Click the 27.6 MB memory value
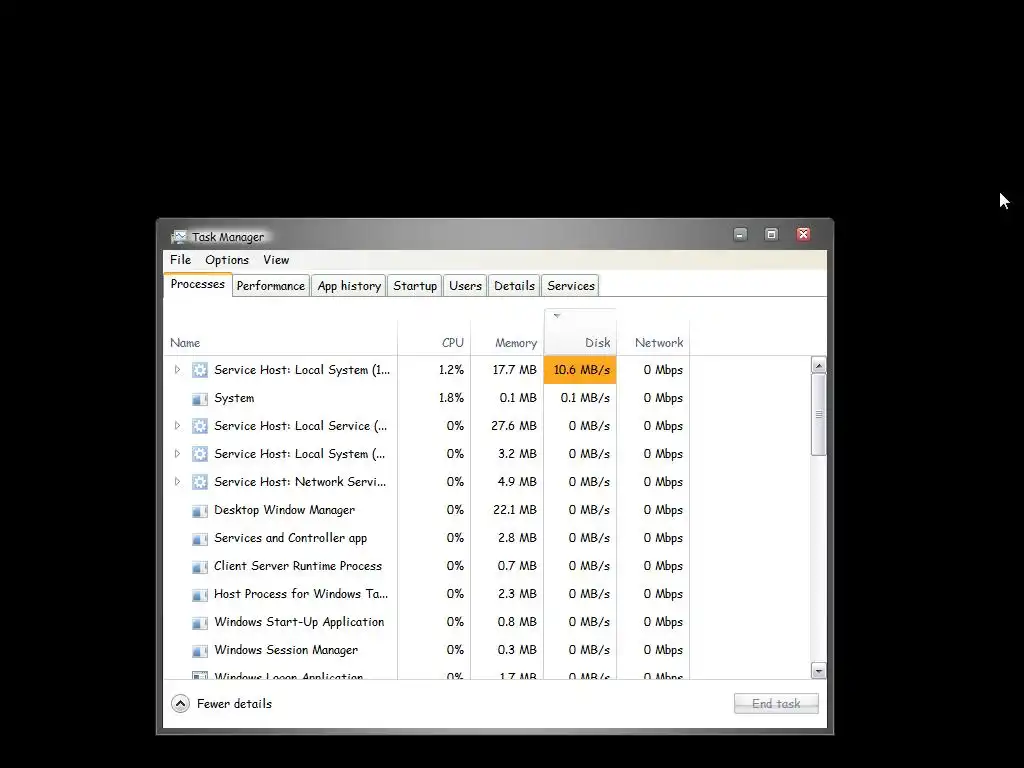Viewport: 1024px width, 768px height. (x=514, y=426)
